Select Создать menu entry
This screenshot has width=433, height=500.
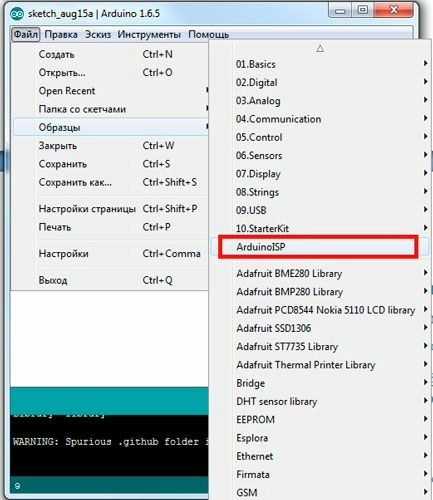coord(110,54)
